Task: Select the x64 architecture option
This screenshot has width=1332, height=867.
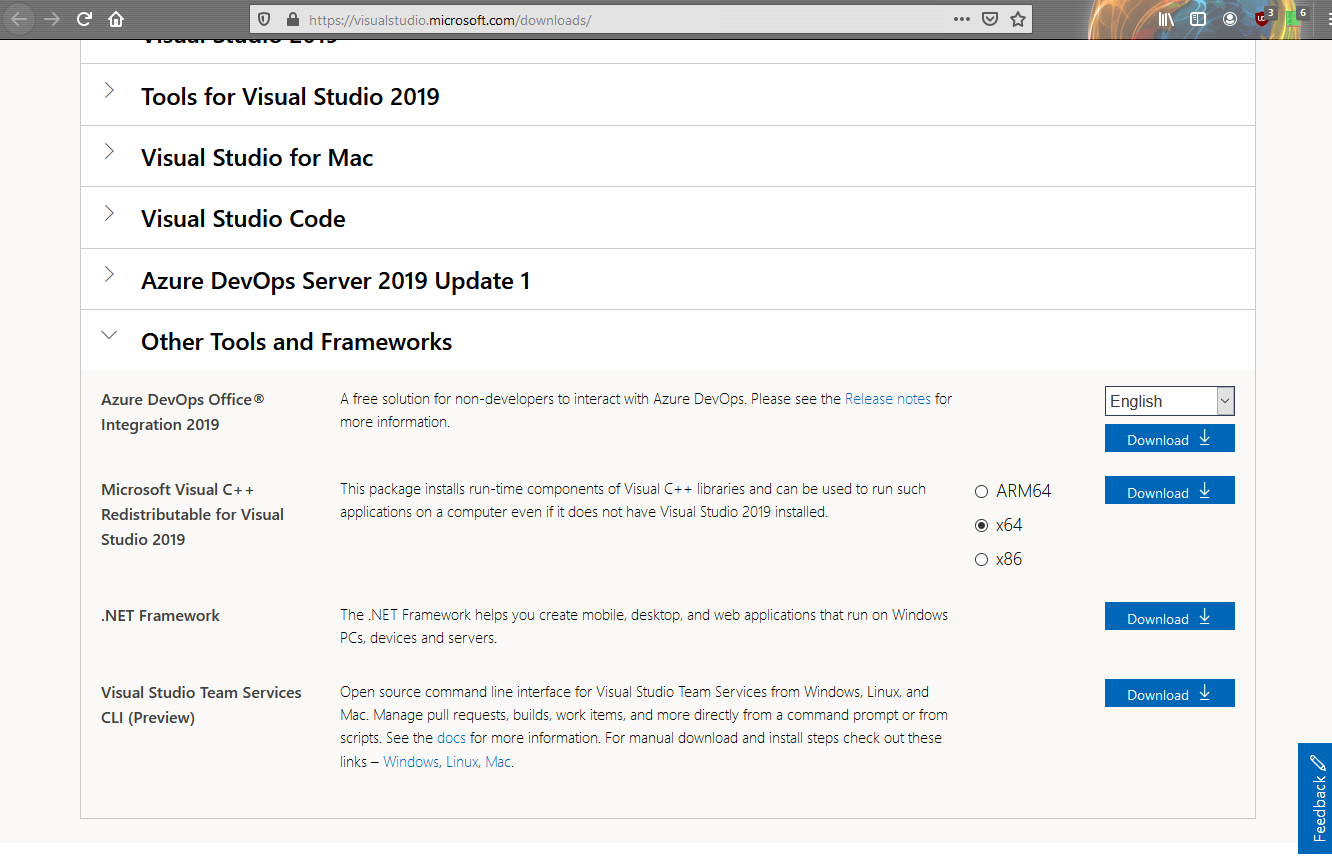Action: 981,525
